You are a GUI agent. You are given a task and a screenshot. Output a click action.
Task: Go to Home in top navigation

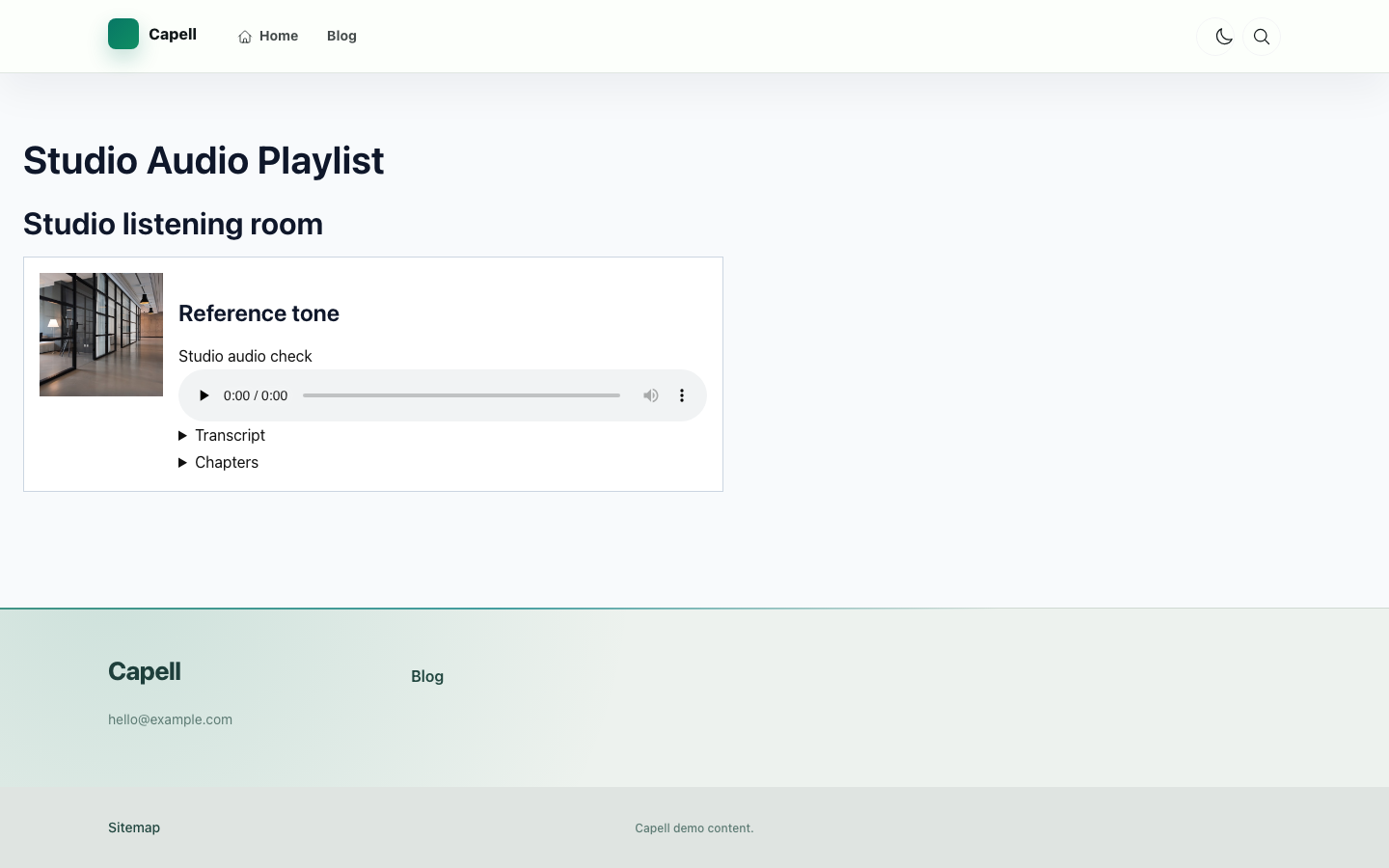268,36
